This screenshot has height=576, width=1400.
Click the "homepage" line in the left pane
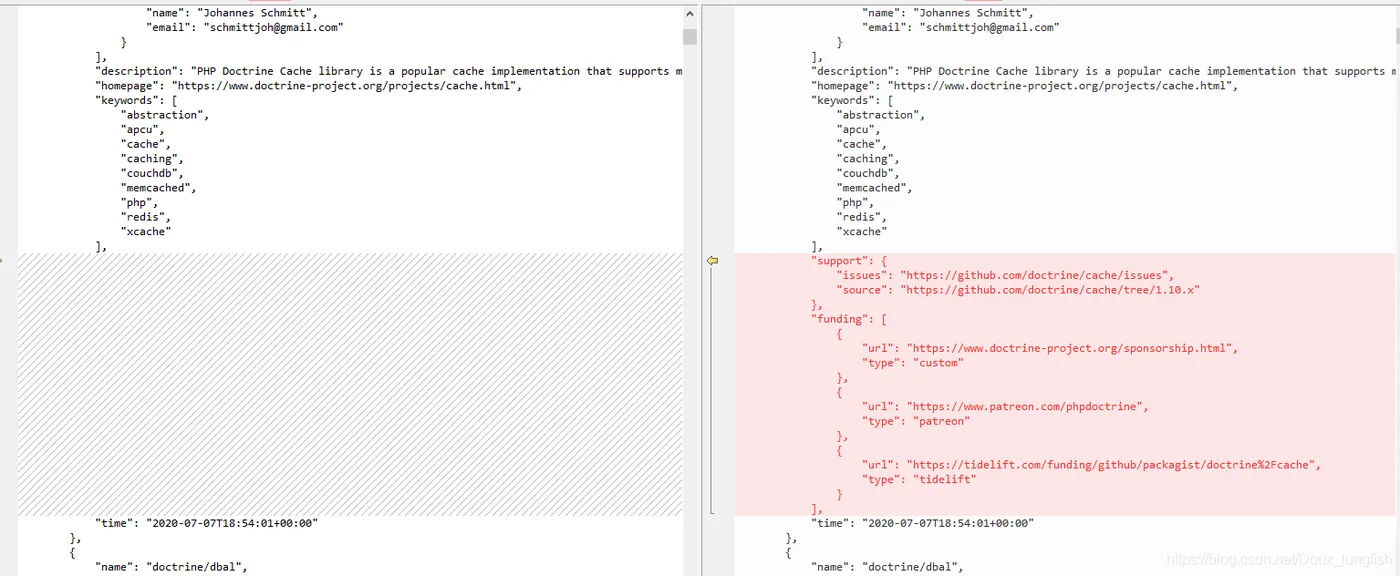(x=309, y=86)
